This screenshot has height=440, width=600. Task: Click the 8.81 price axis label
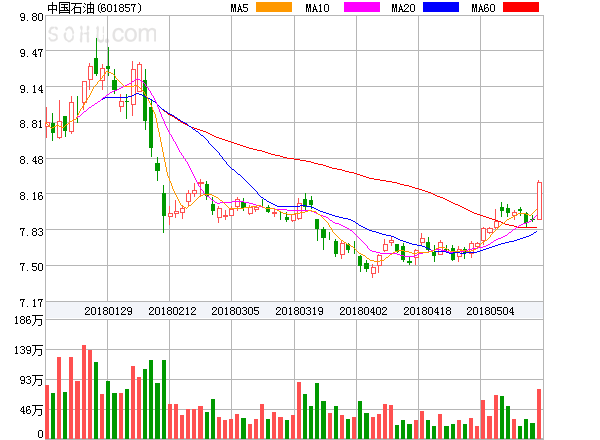(31, 124)
